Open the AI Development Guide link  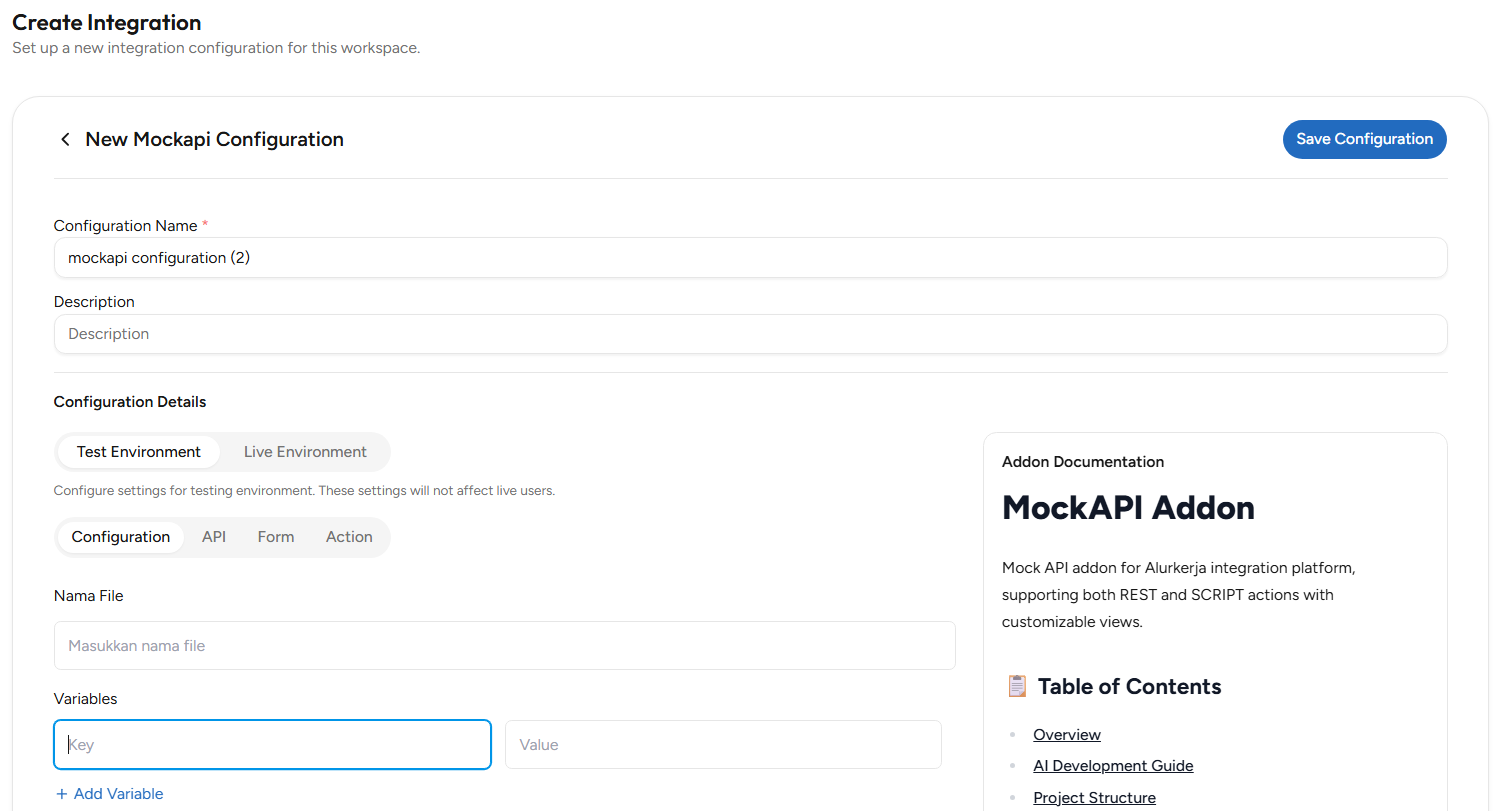tap(1113, 766)
